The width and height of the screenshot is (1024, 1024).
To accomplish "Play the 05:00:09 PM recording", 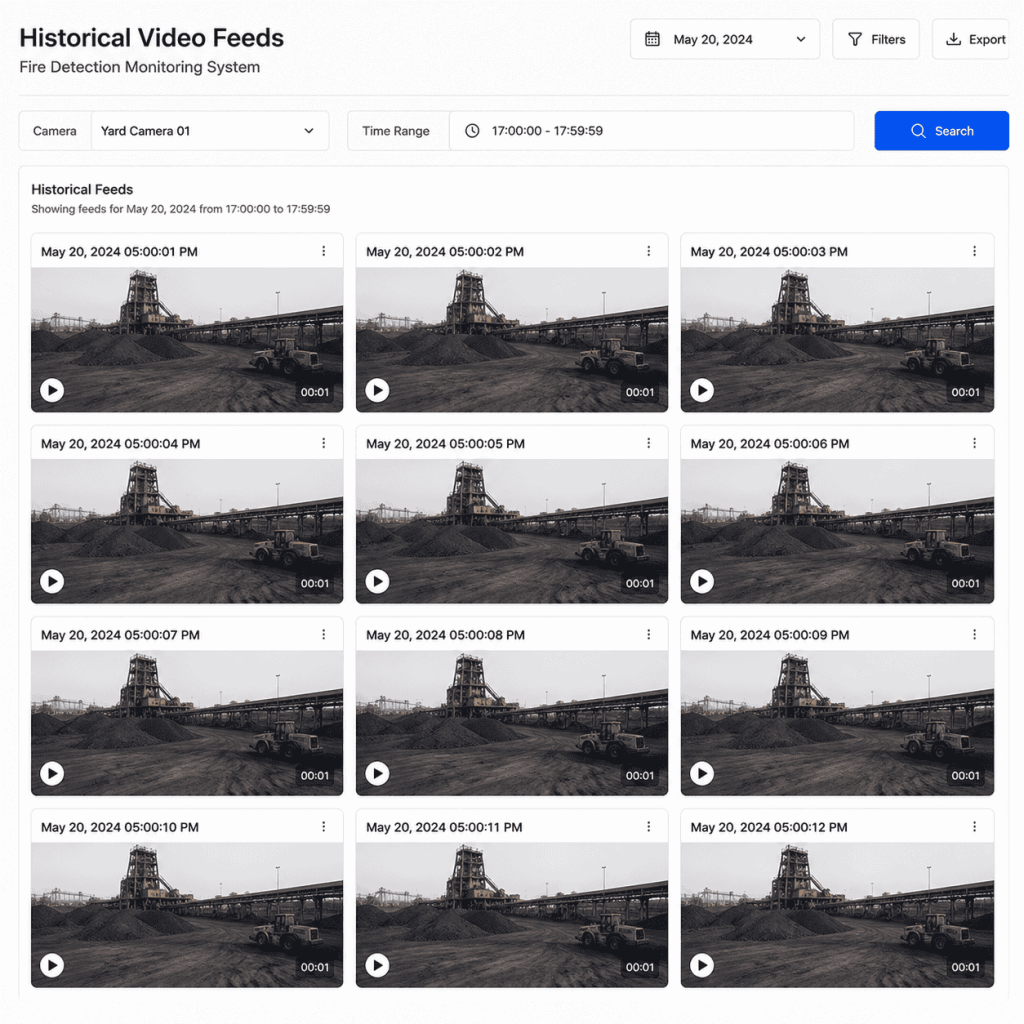I will [702, 773].
